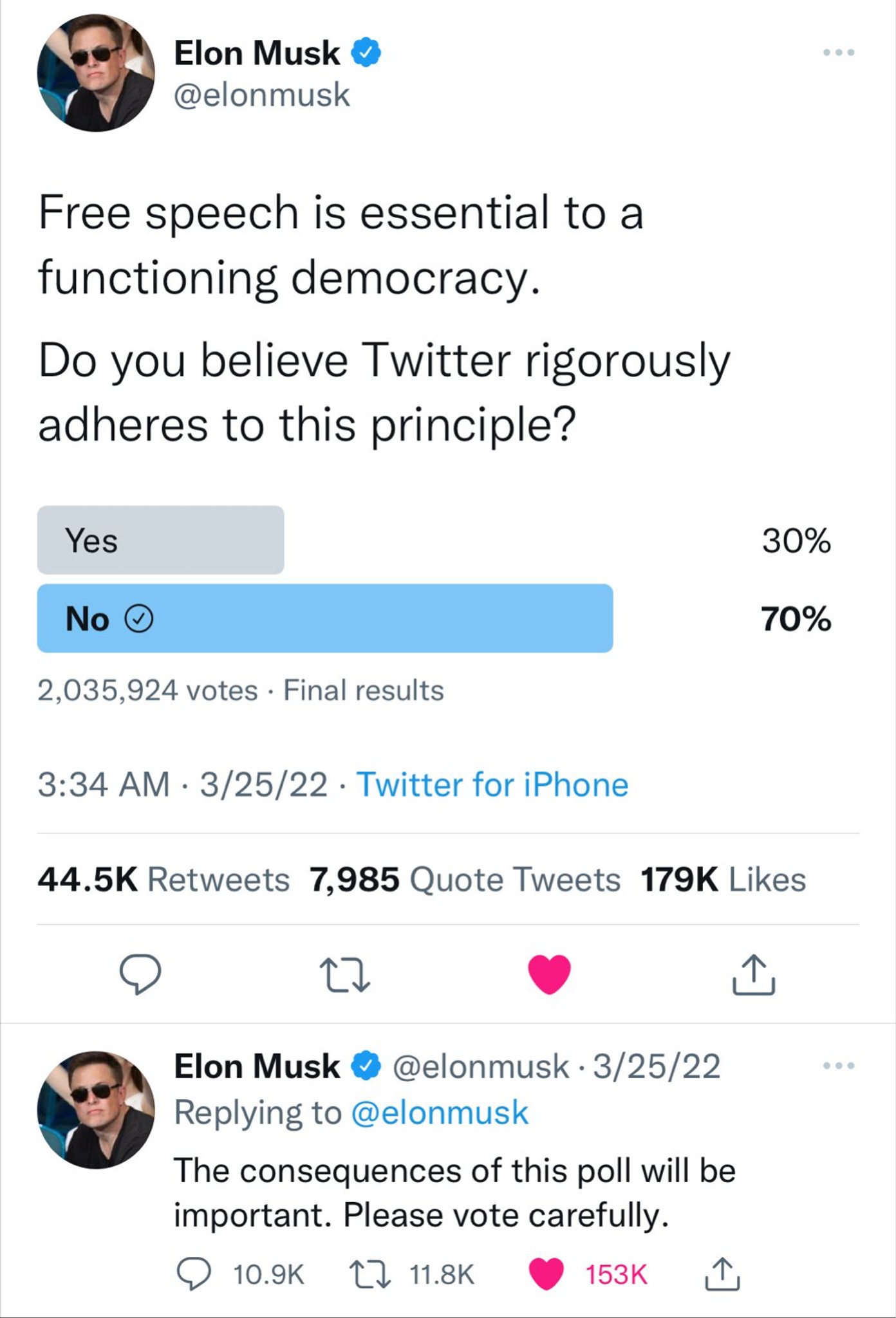Open the reply author's avatar thumbnail
896x1318 pixels.
[96, 1109]
